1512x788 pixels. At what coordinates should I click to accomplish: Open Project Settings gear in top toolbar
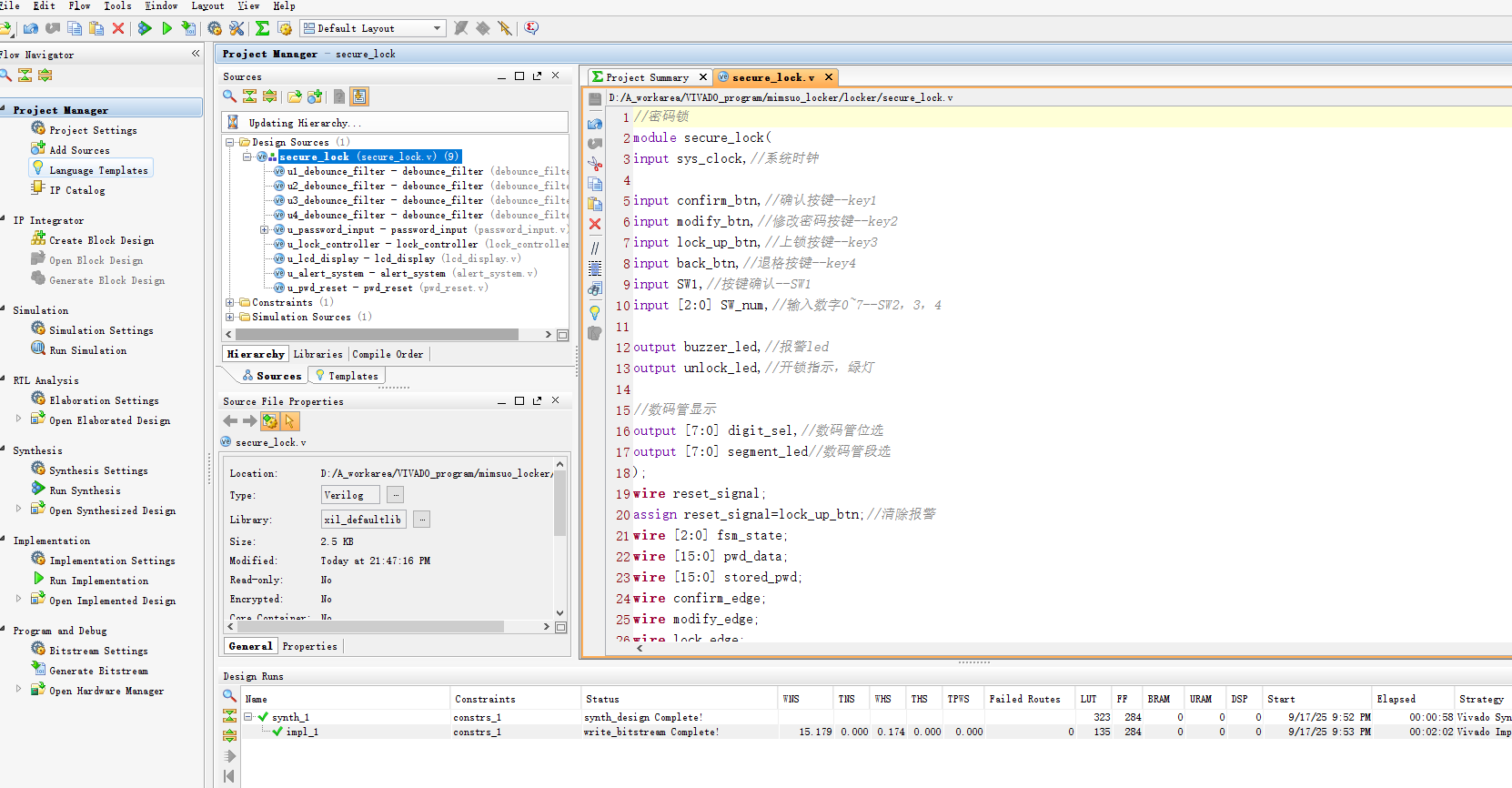[215, 28]
